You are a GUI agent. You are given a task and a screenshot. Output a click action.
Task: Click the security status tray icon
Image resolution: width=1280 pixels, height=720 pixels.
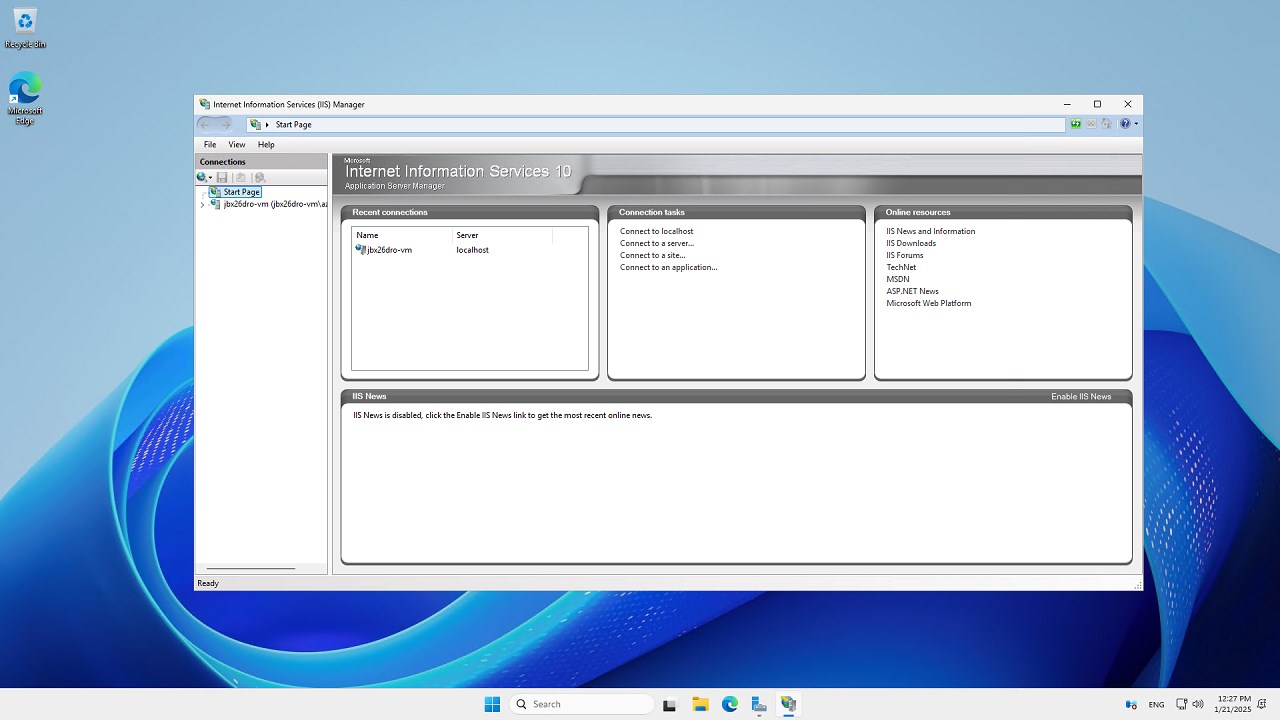1131,704
